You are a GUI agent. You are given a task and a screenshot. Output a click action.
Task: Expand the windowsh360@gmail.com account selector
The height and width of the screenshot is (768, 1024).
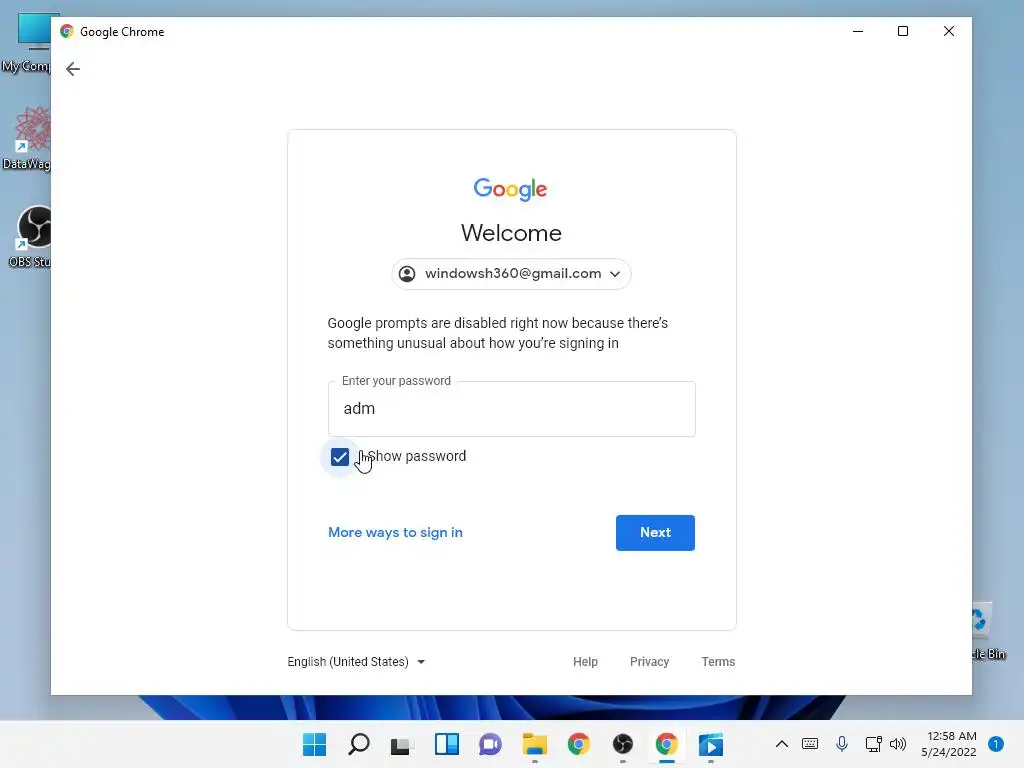tap(511, 274)
